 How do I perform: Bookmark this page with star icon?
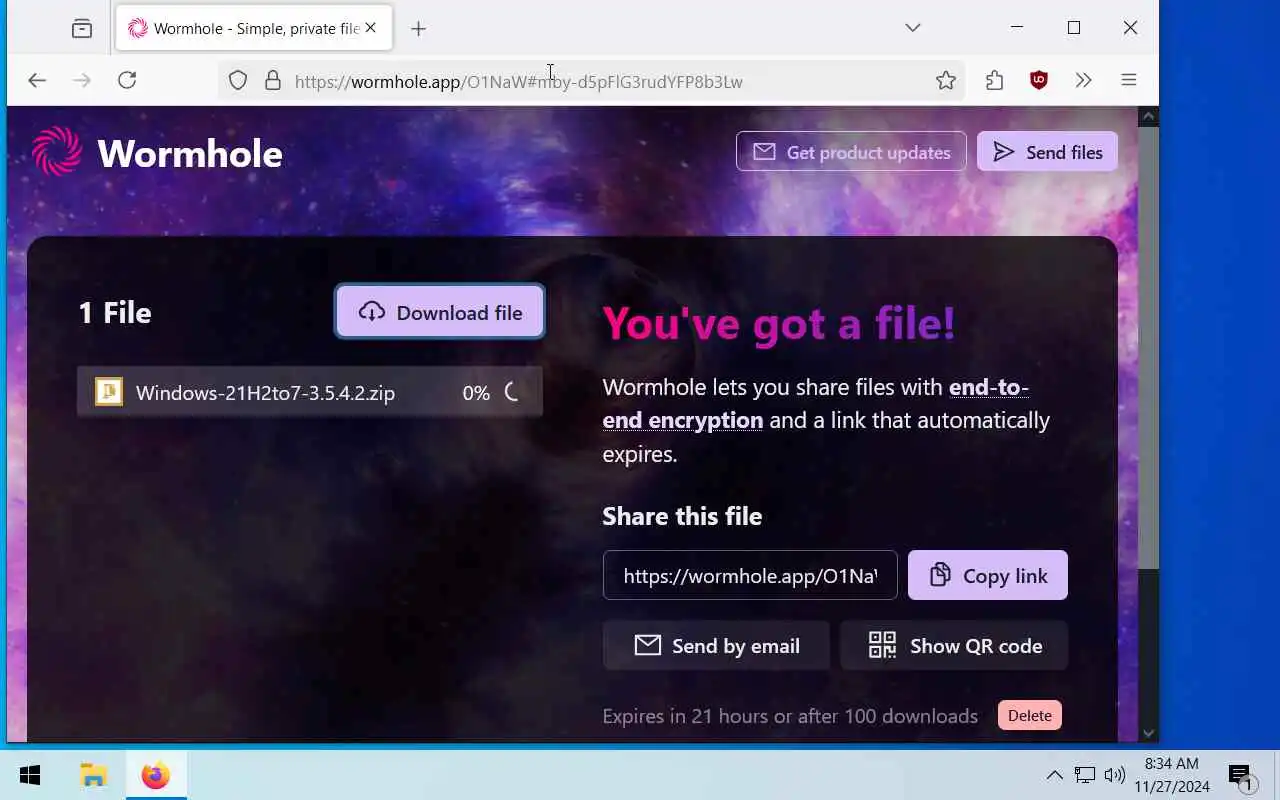(x=946, y=81)
